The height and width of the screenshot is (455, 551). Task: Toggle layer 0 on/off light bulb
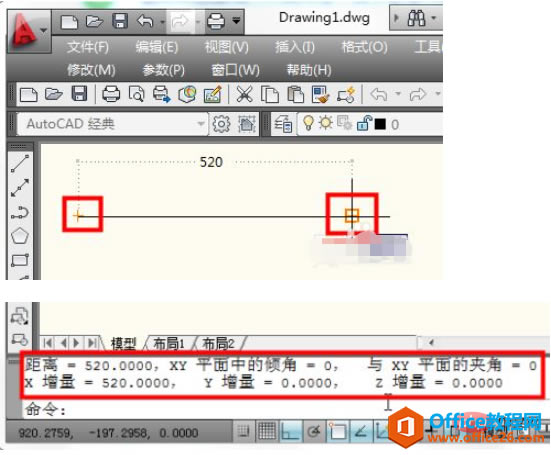(308, 123)
